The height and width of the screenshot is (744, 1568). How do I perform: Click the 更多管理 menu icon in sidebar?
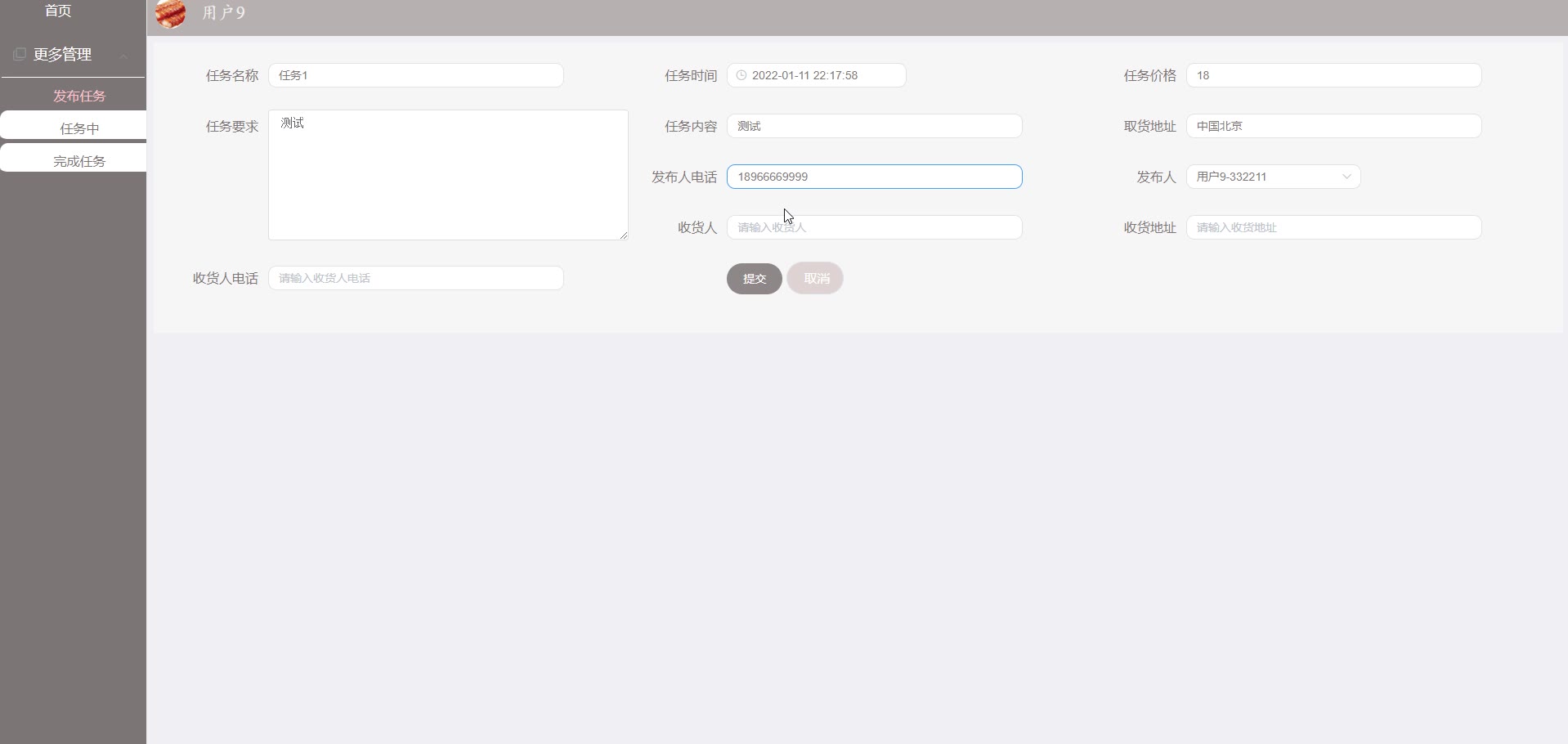tap(20, 54)
